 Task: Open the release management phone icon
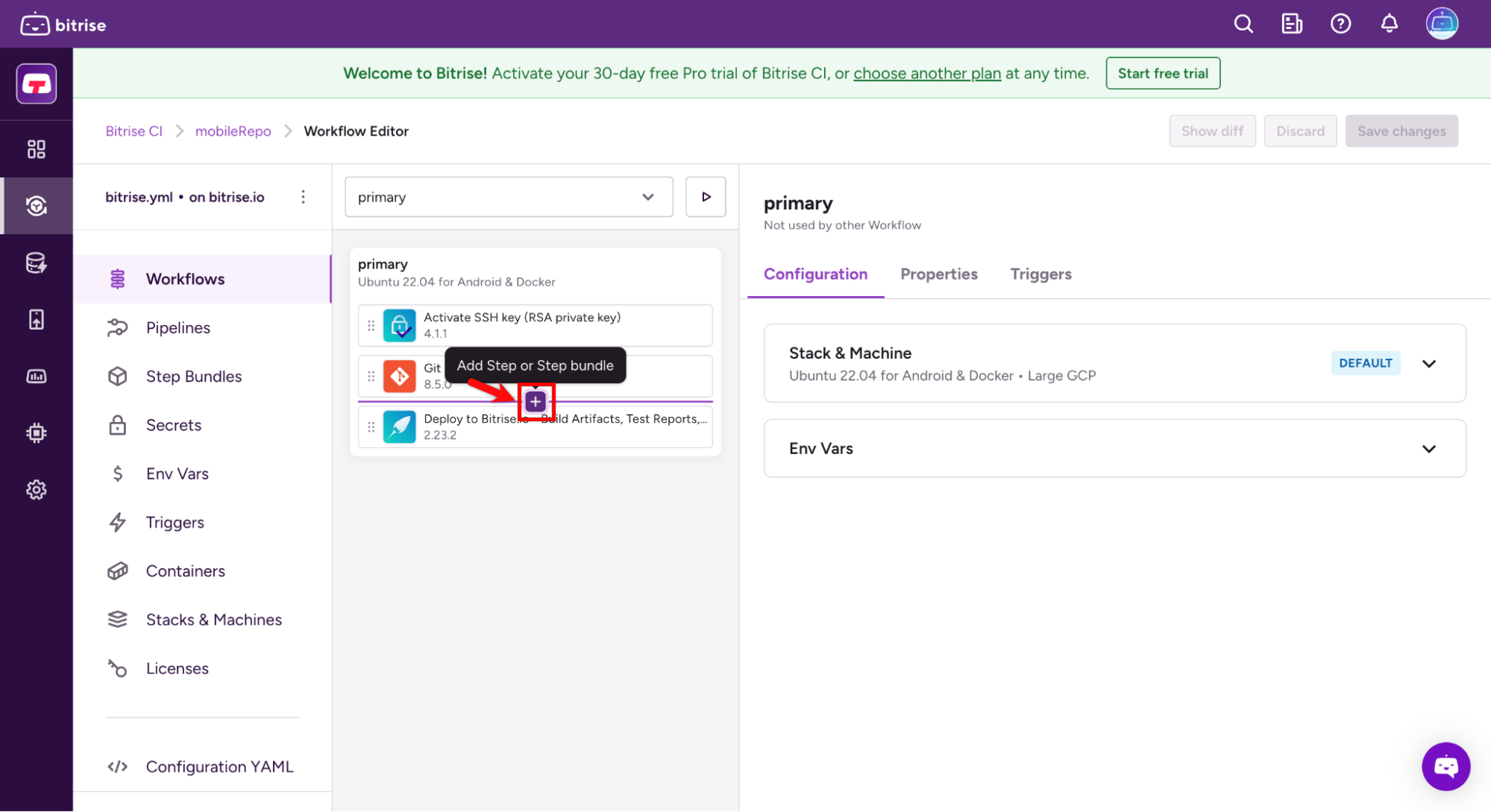37,319
